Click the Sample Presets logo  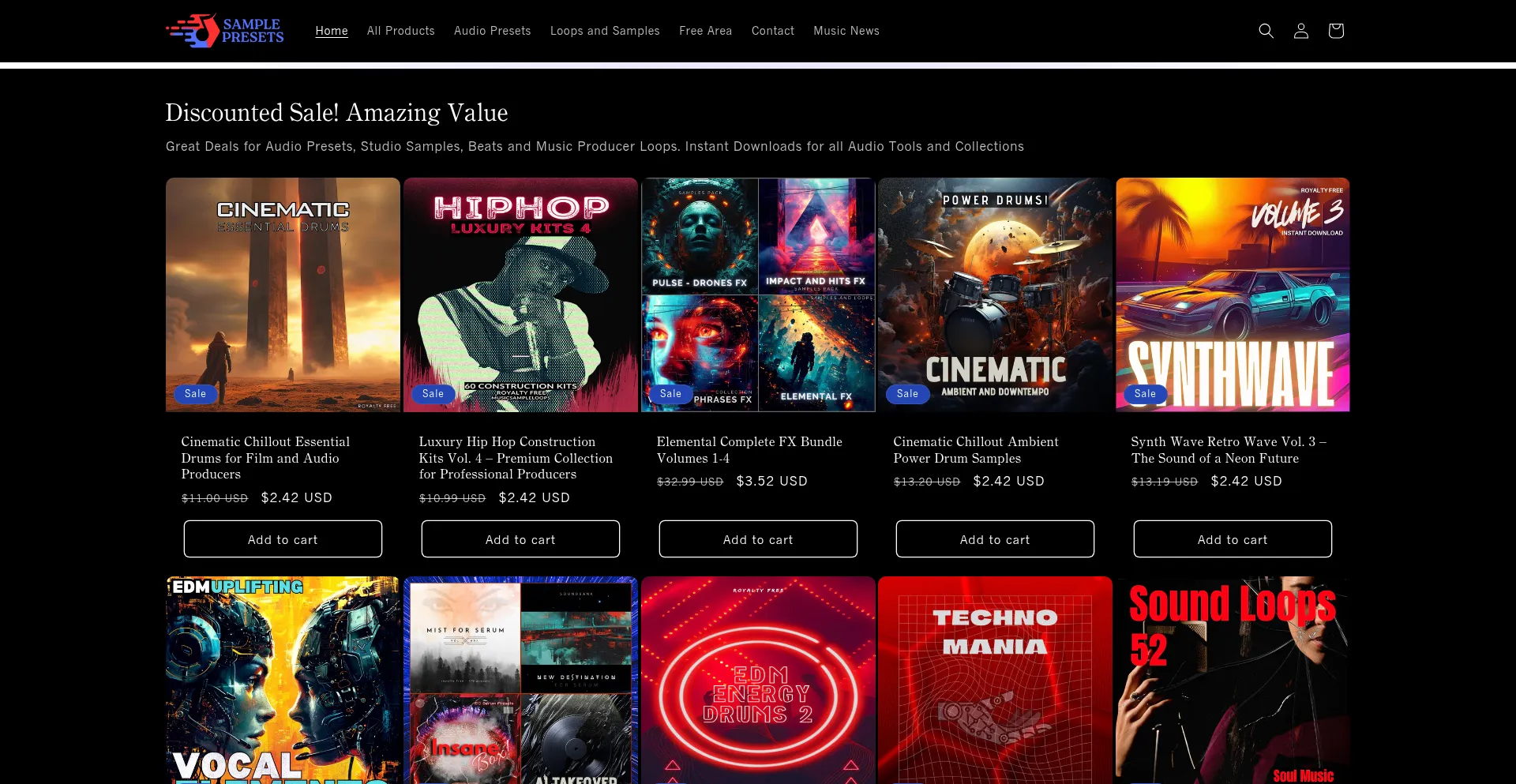[225, 31]
